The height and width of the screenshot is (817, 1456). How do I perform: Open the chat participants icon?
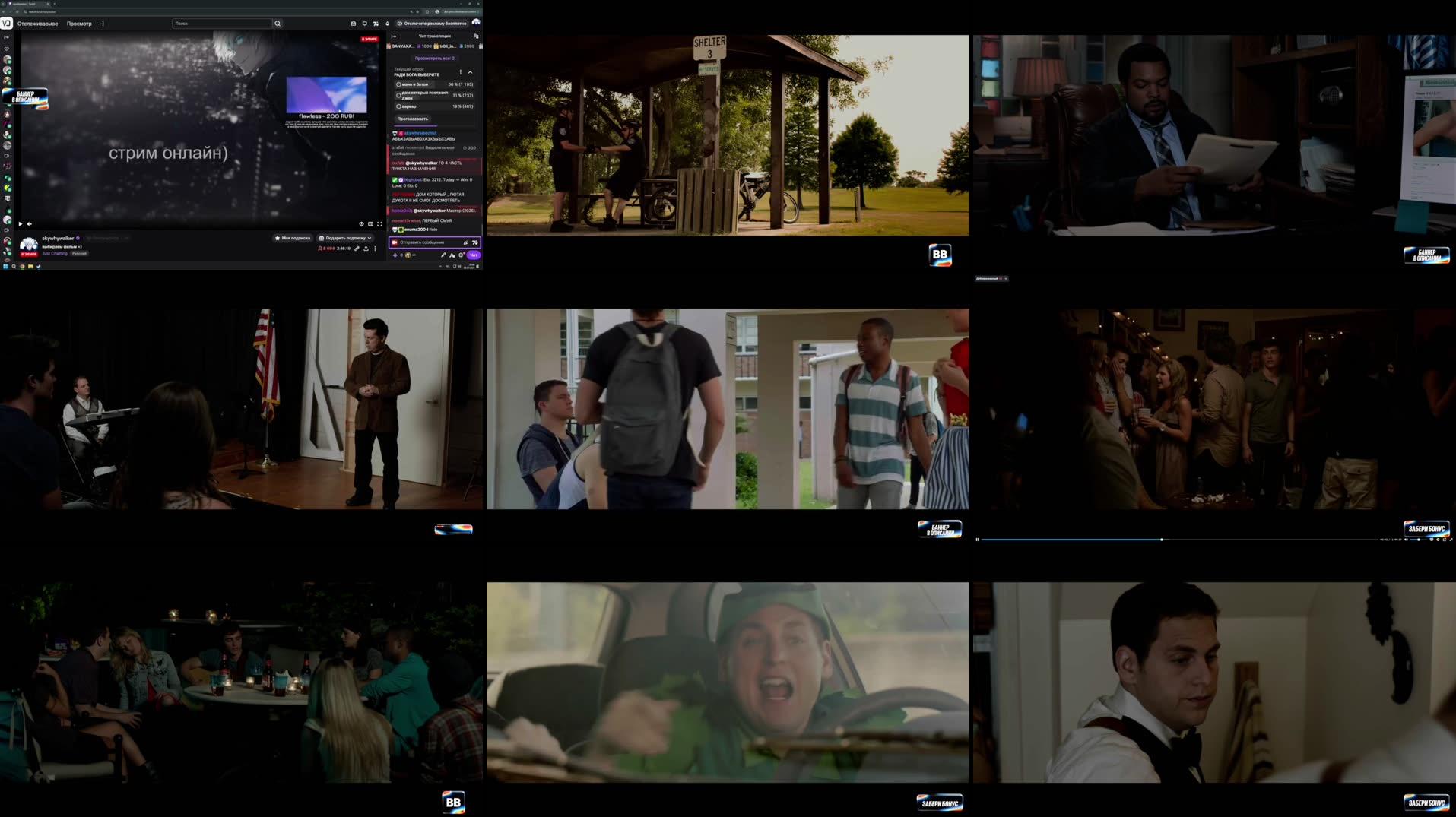pos(476,36)
